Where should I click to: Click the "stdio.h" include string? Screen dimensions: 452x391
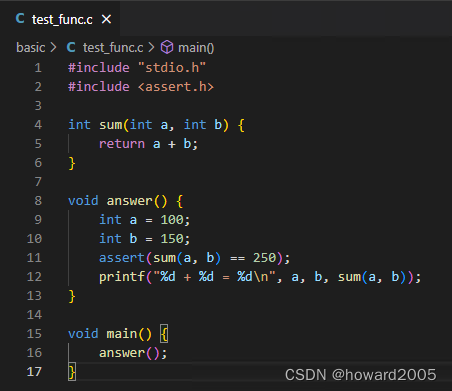click(172, 68)
